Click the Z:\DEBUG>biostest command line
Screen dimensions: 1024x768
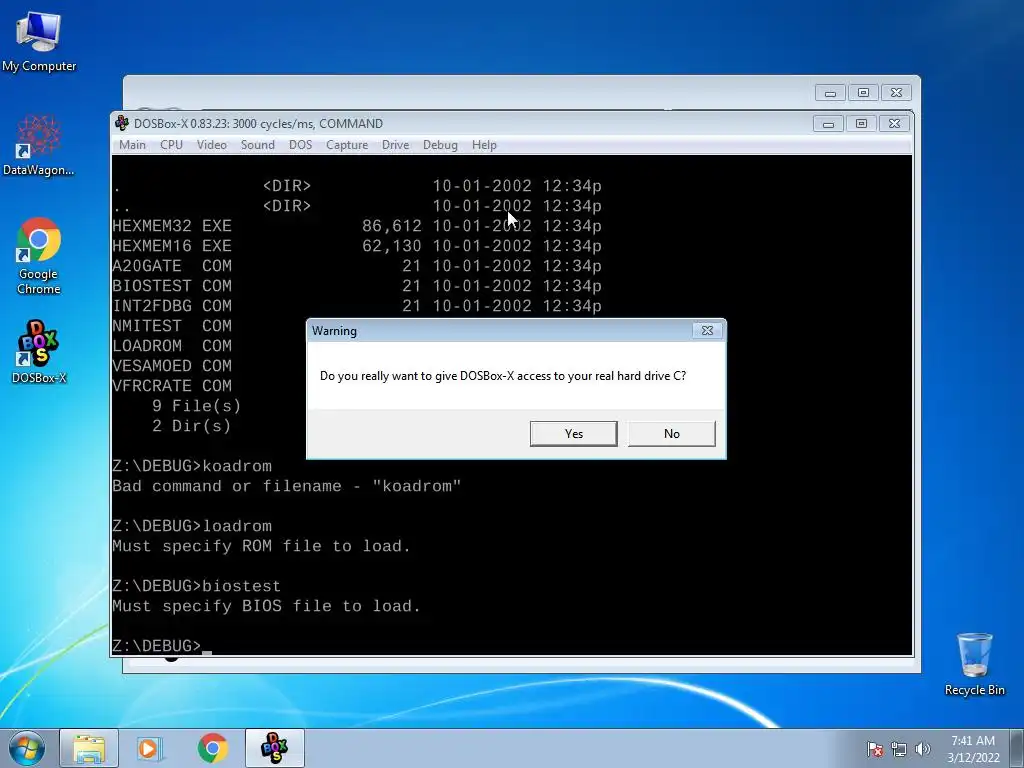pos(197,586)
